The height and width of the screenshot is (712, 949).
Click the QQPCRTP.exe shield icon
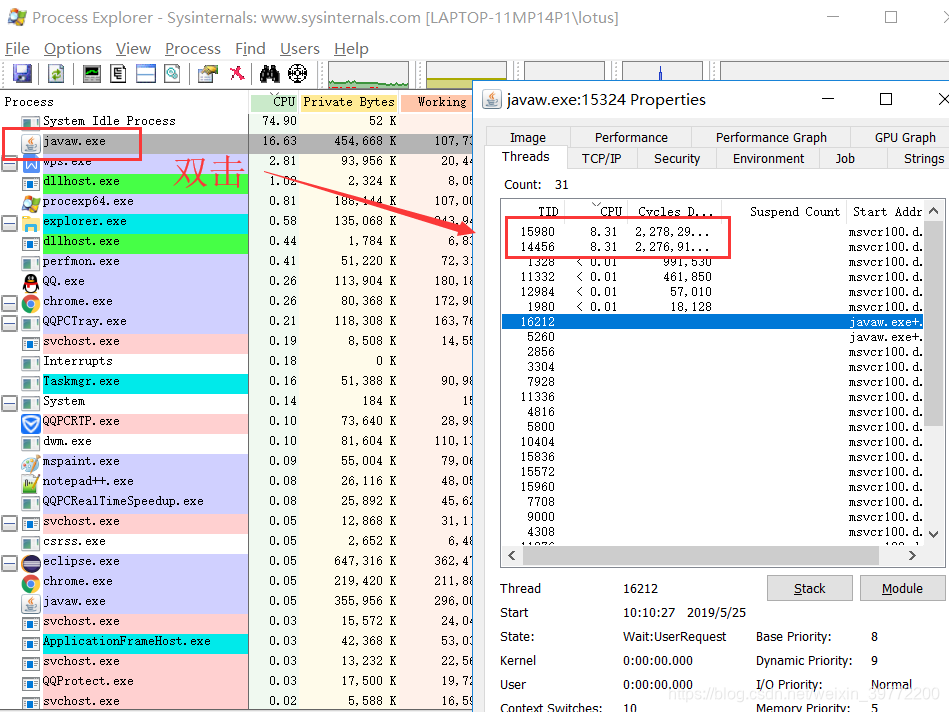pyautogui.click(x=31, y=423)
